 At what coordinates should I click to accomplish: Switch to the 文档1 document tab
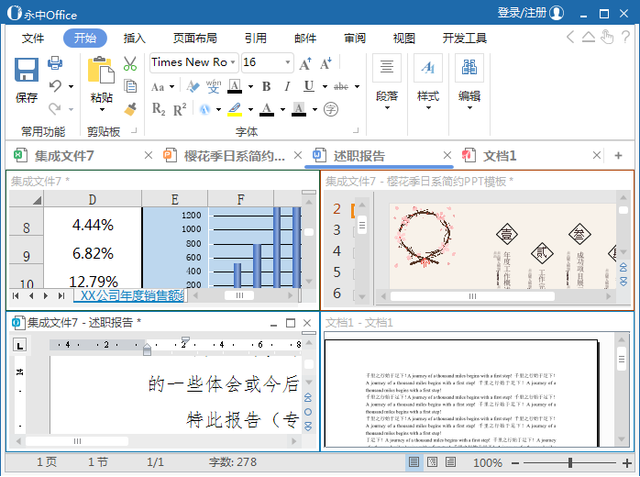coord(500,155)
